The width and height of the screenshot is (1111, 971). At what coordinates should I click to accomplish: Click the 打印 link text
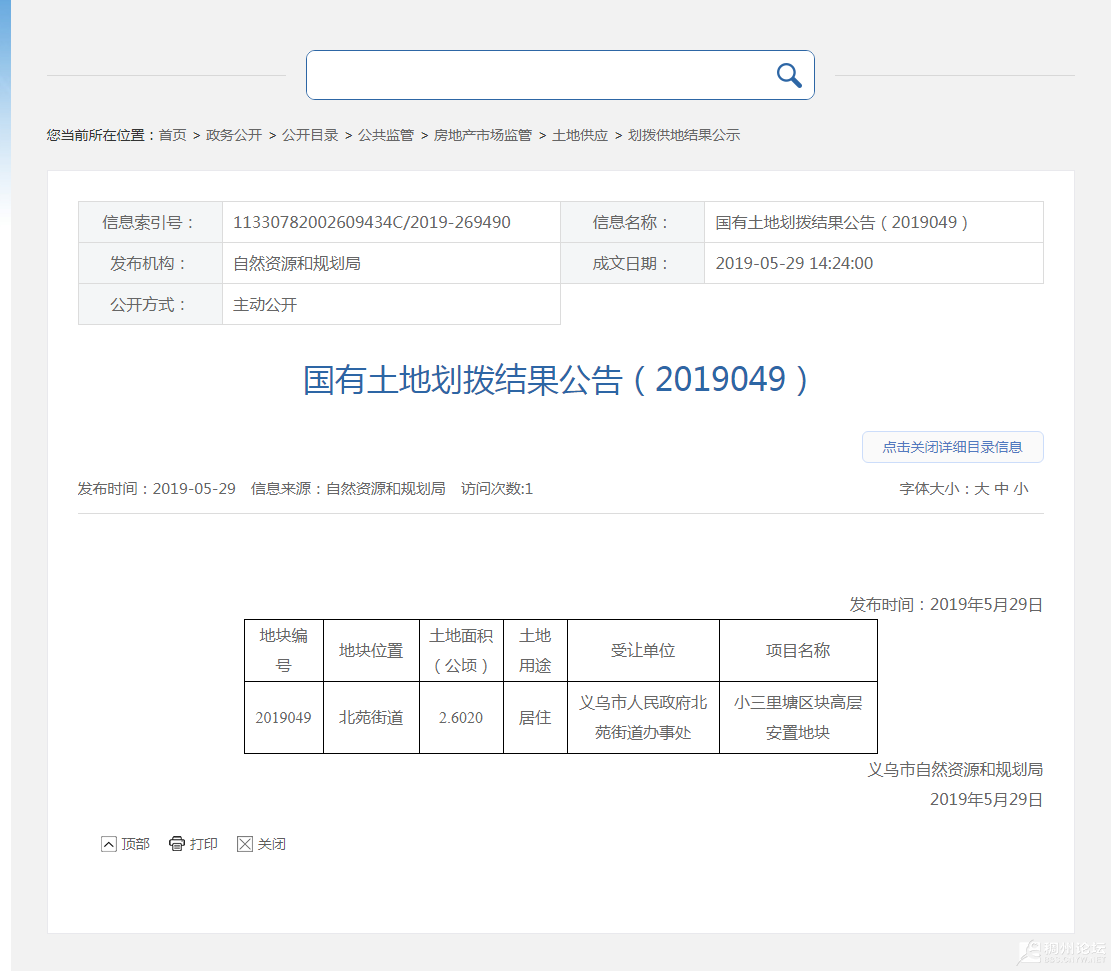(203, 843)
